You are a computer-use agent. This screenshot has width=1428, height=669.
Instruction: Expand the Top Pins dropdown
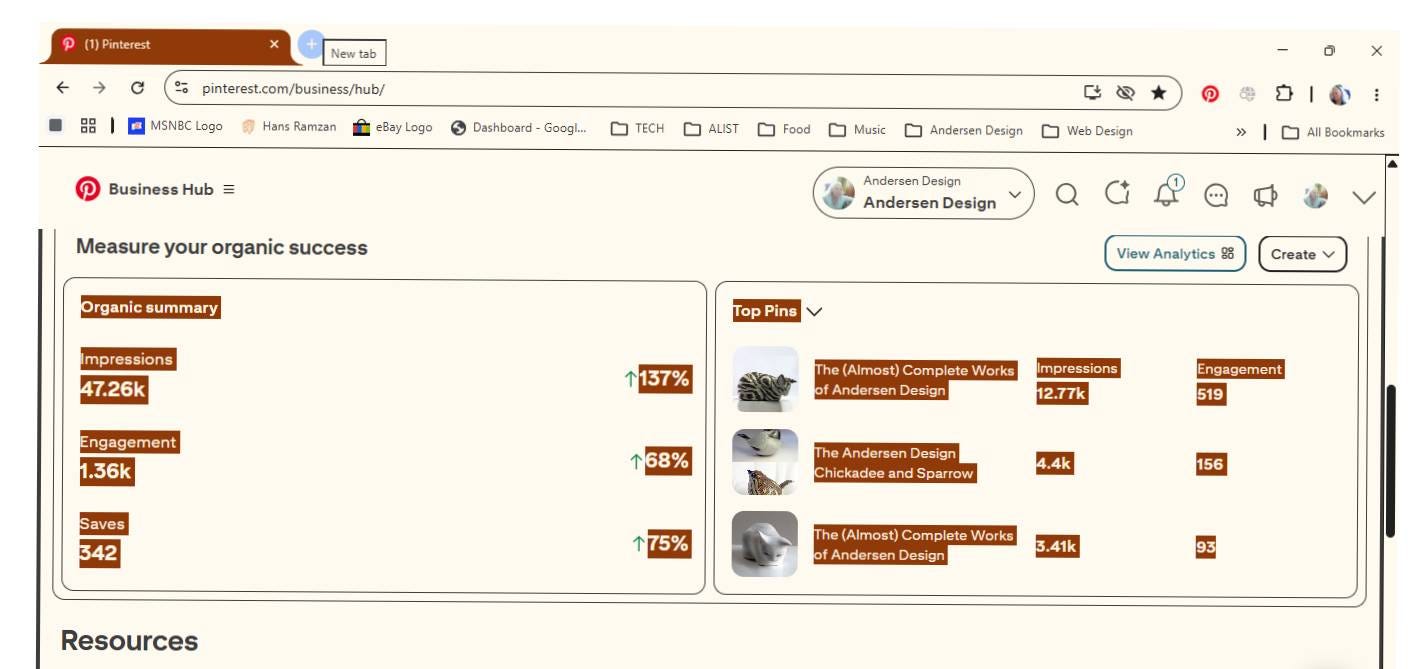click(x=814, y=311)
